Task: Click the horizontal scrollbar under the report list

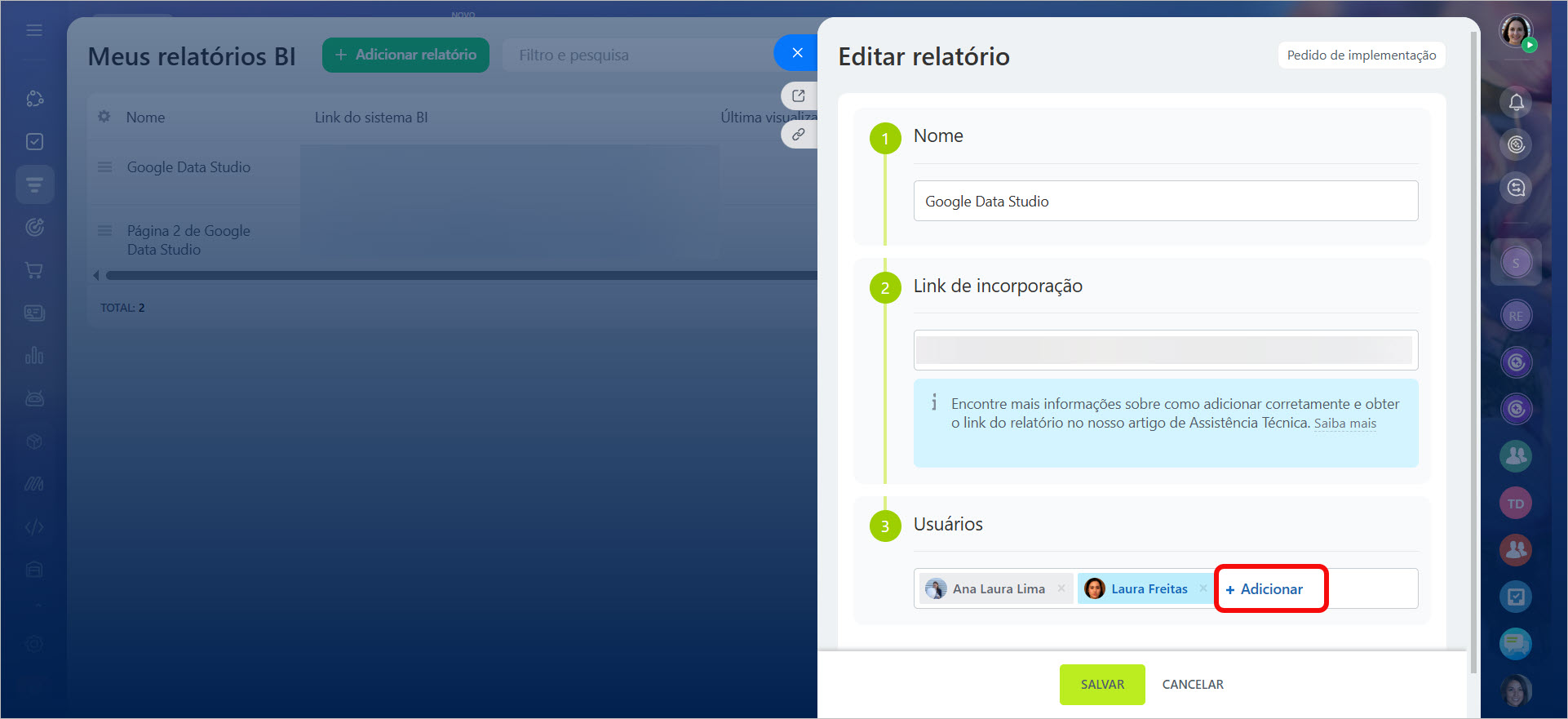Action: point(457,276)
